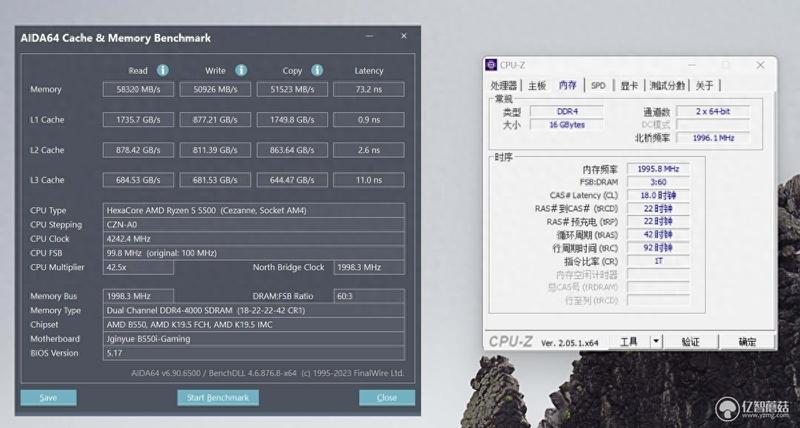Screen dimensions: 800x428
Task: Click the 2 x 64-bit channel field
Action: point(713,111)
